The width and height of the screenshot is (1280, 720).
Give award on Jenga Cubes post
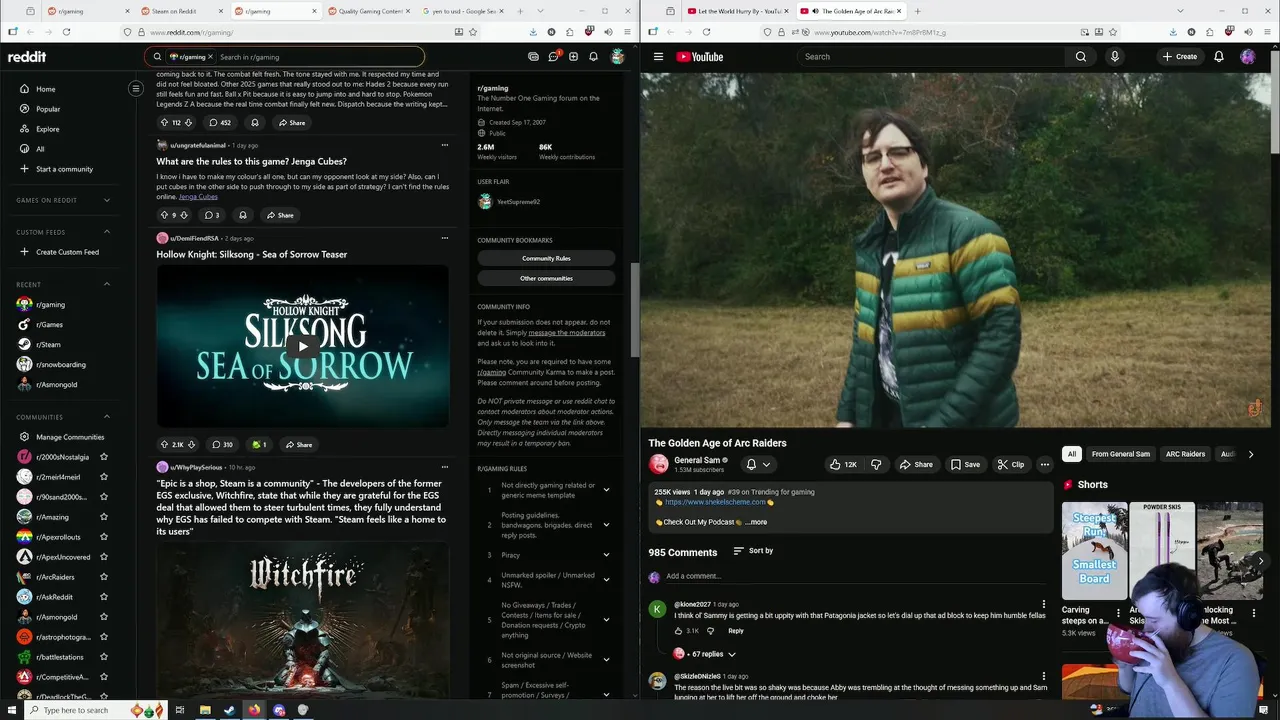coord(242,215)
